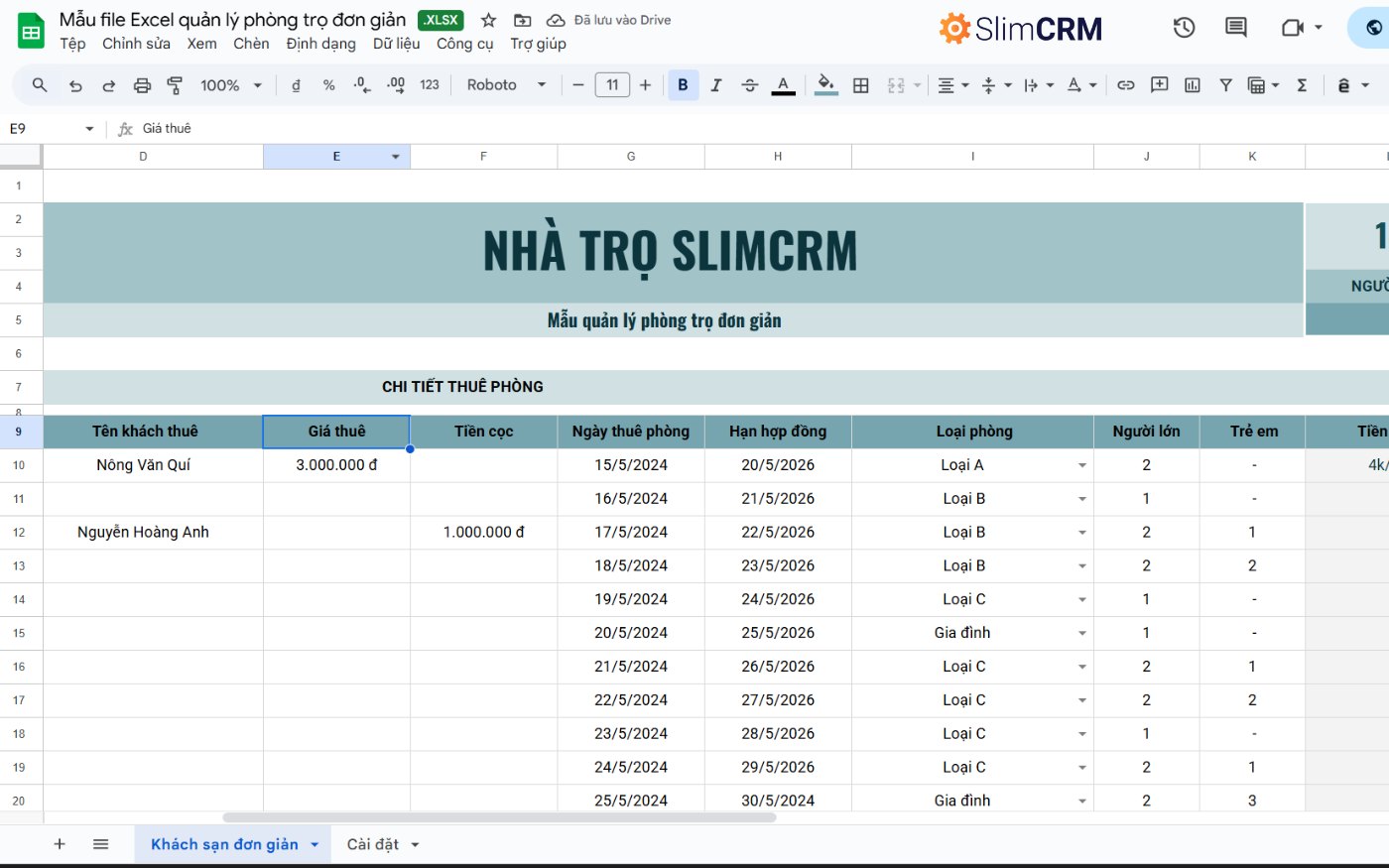Insert a chart
The width and height of the screenshot is (1389, 868).
coord(1192,85)
